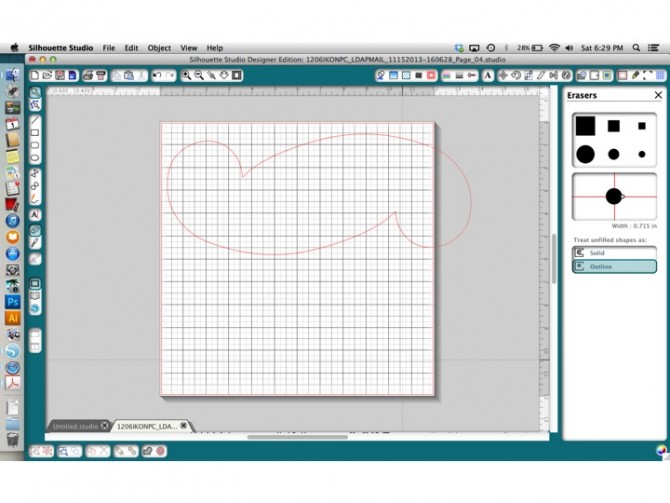Open the Object menu

pyautogui.click(x=159, y=48)
